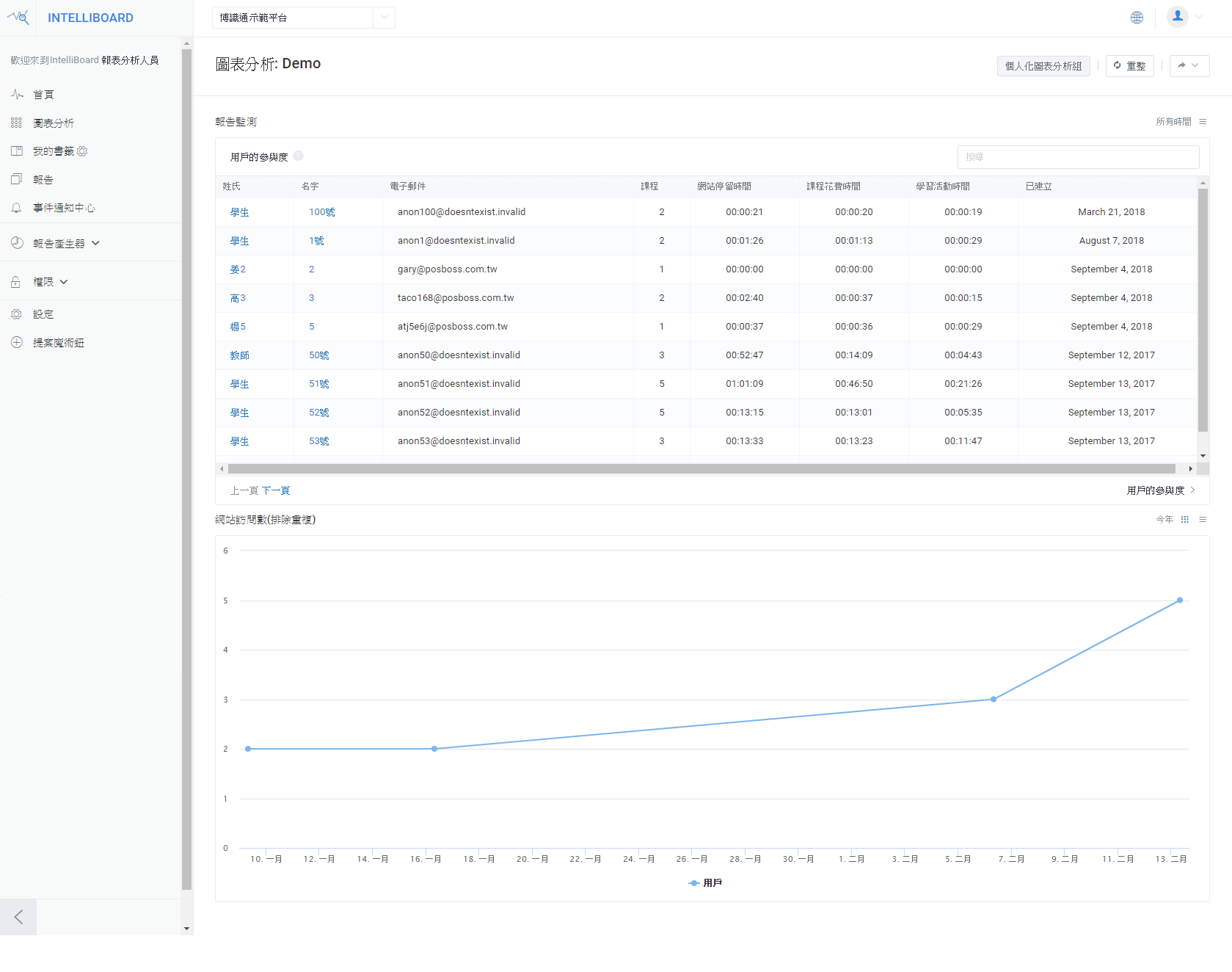Open 設定 from the sidebar
The height and width of the screenshot is (972, 1232).
43,314
